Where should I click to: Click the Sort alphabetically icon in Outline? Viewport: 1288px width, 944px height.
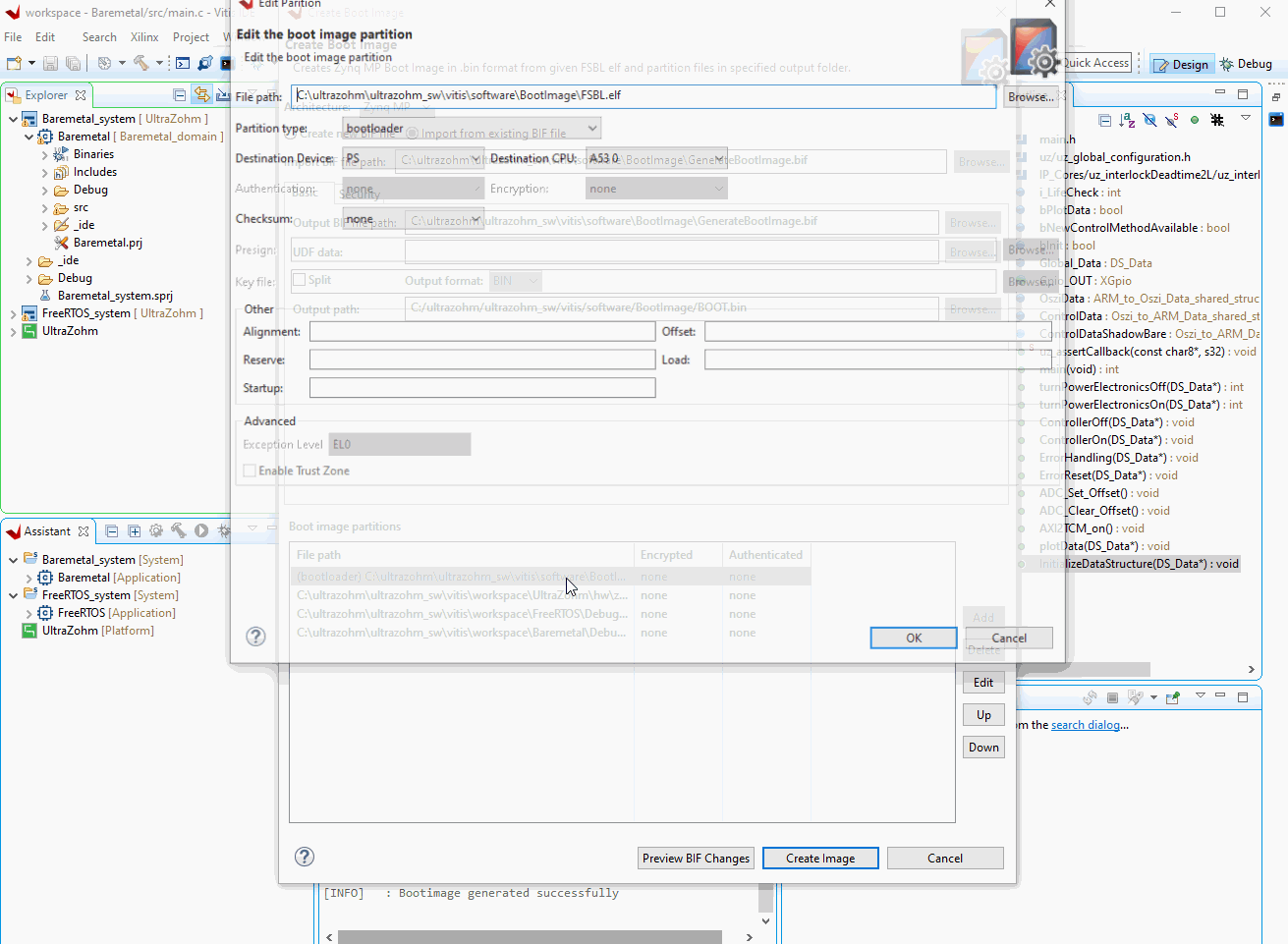point(1127,120)
